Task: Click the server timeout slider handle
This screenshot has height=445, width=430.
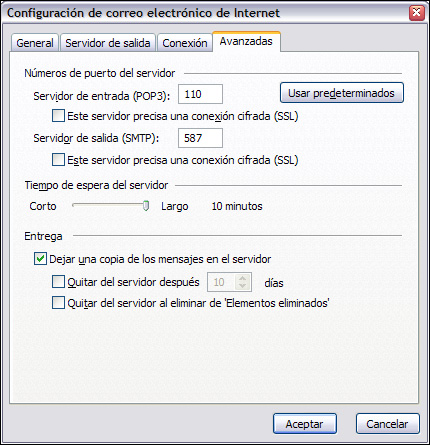Action: pos(146,206)
